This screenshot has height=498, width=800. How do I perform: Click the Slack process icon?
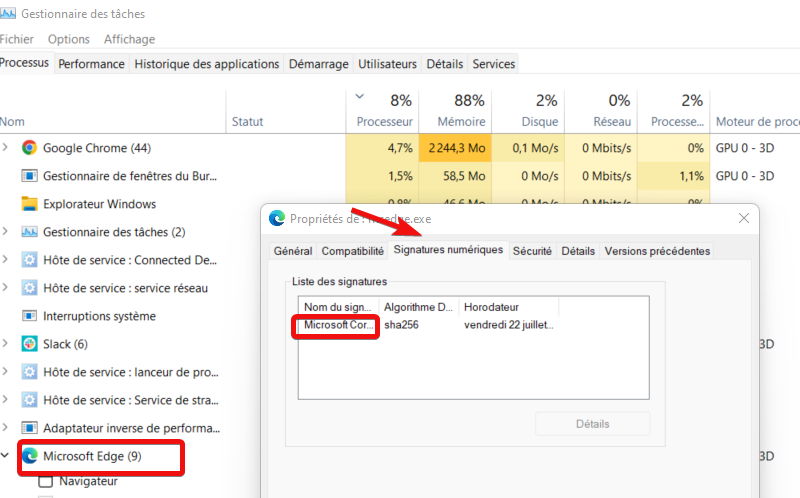(29, 344)
